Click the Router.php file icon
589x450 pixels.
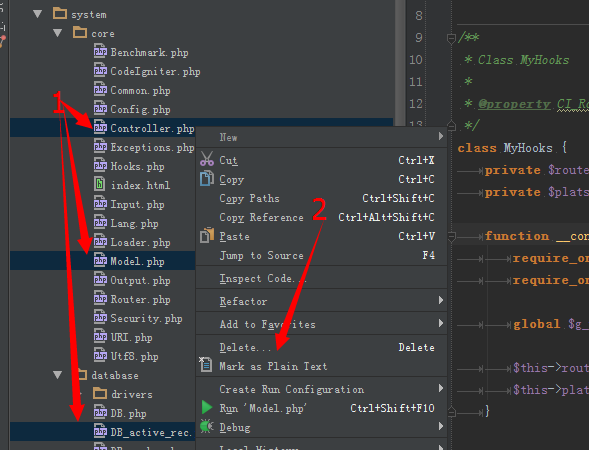click(100, 298)
